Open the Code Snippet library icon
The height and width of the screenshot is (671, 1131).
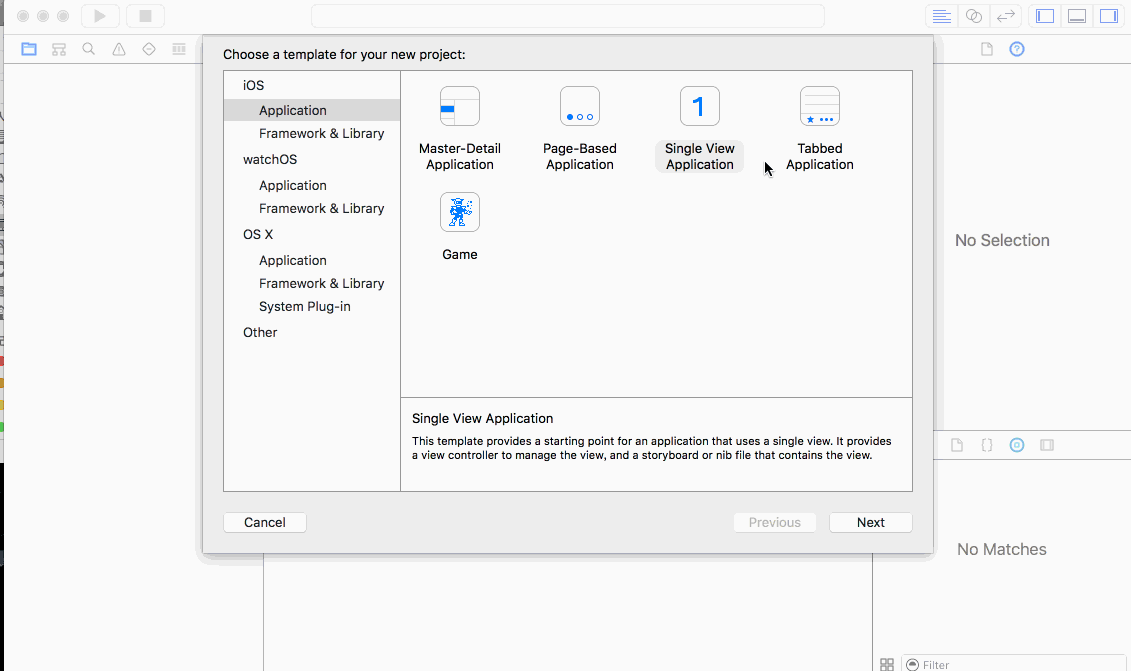pos(987,445)
